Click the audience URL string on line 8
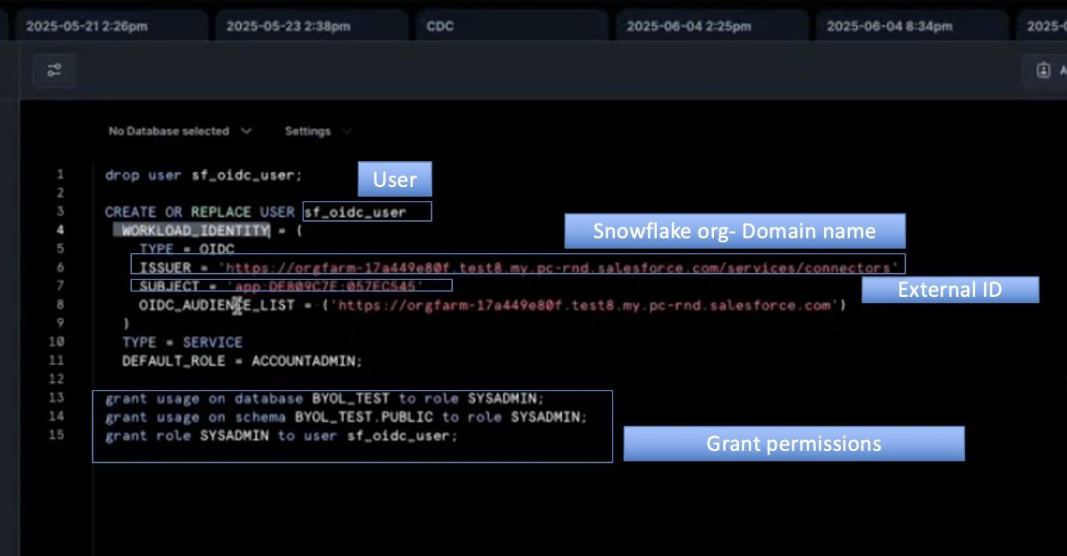Image resolution: width=1067 pixels, height=556 pixels. [x=584, y=305]
